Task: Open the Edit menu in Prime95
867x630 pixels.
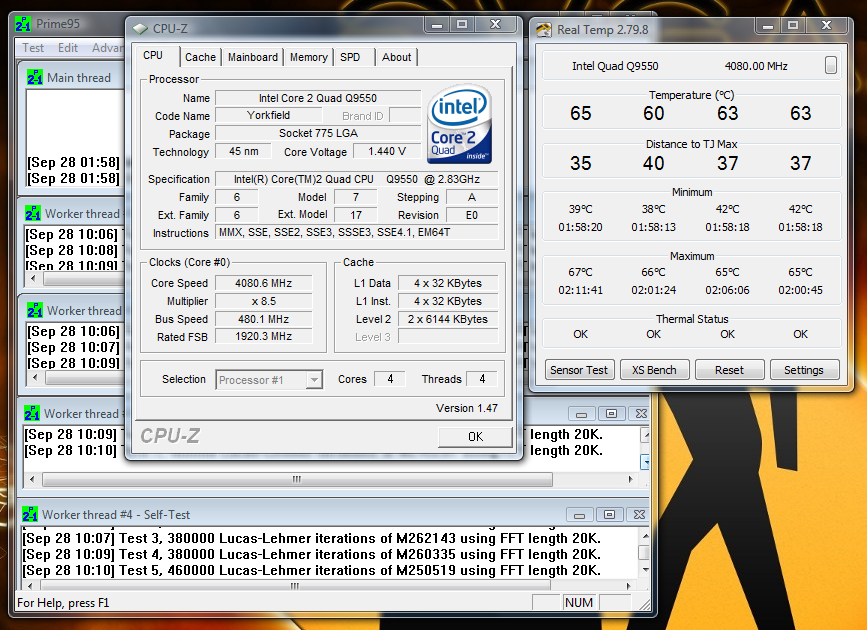Action: point(67,48)
